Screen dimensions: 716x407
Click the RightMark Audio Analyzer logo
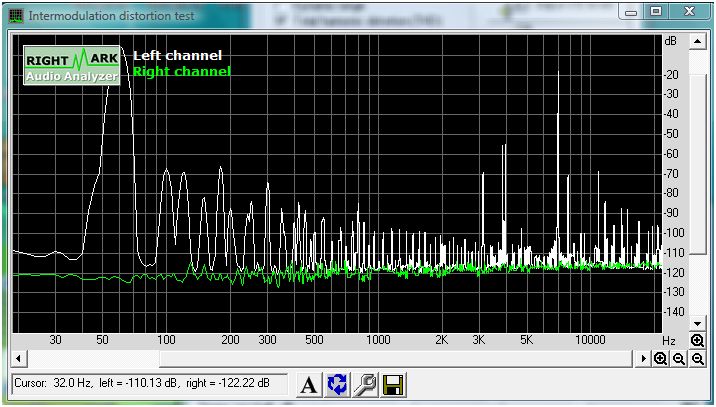tap(72, 65)
